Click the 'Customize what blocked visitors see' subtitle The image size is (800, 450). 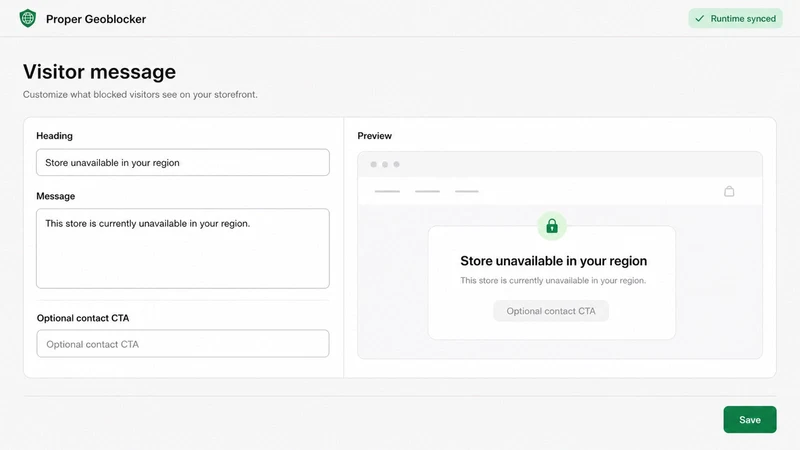click(x=140, y=94)
